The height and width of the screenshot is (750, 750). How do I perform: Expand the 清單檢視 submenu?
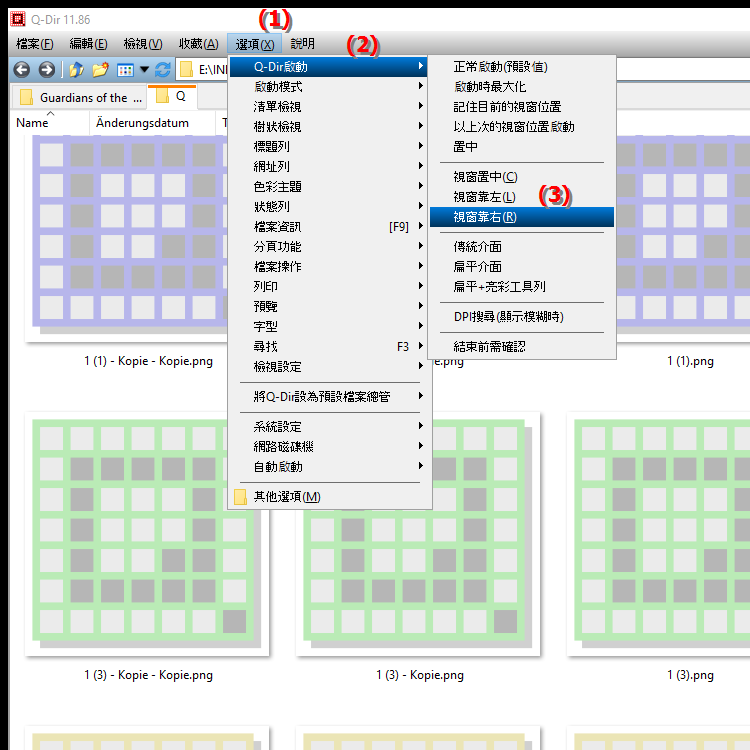[329, 107]
